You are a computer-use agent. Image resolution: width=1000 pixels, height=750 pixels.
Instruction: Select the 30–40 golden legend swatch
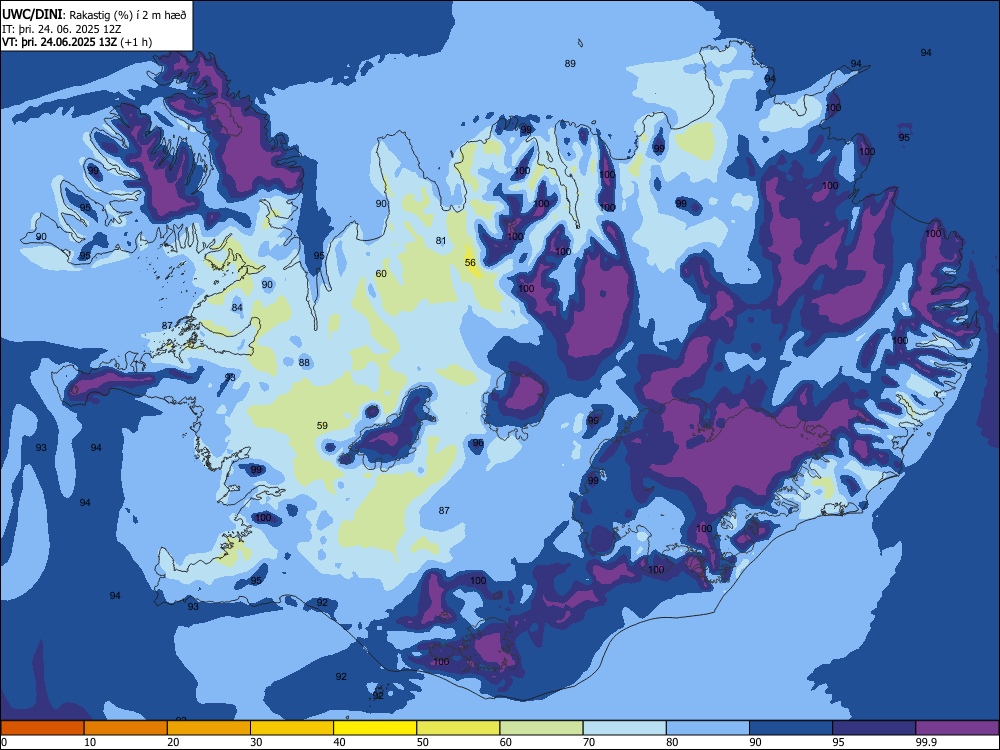292,727
